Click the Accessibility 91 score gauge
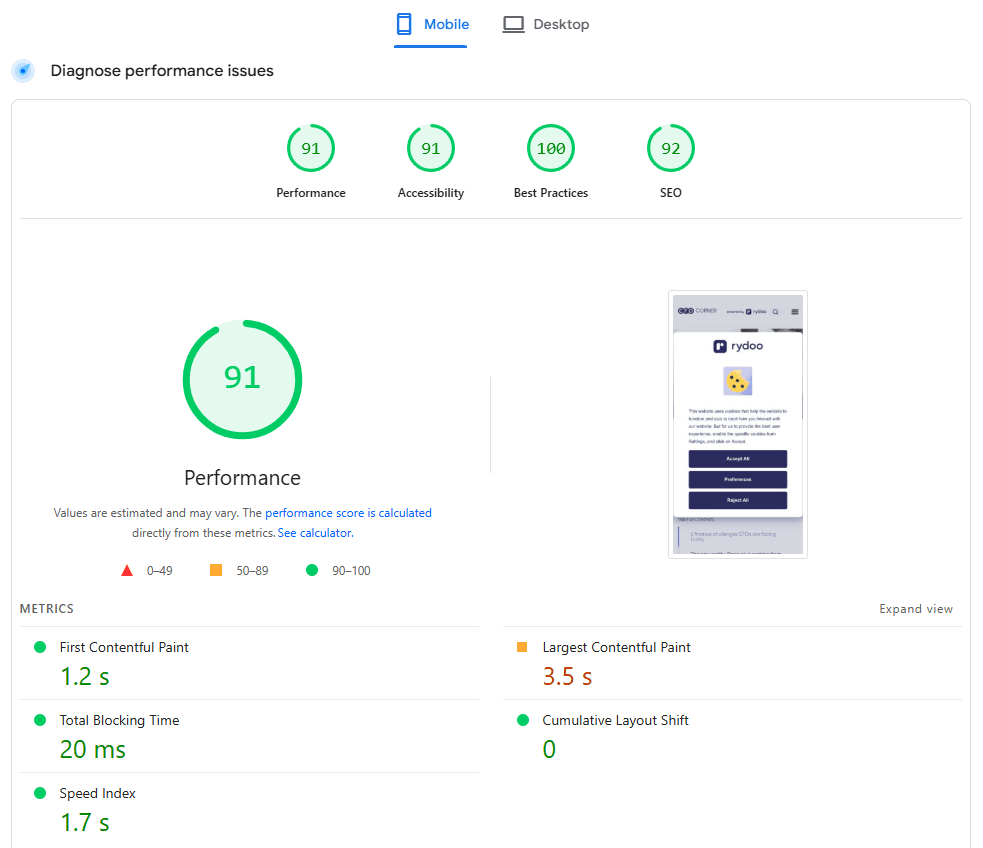Image resolution: width=983 pixels, height=848 pixels. click(x=431, y=148)
